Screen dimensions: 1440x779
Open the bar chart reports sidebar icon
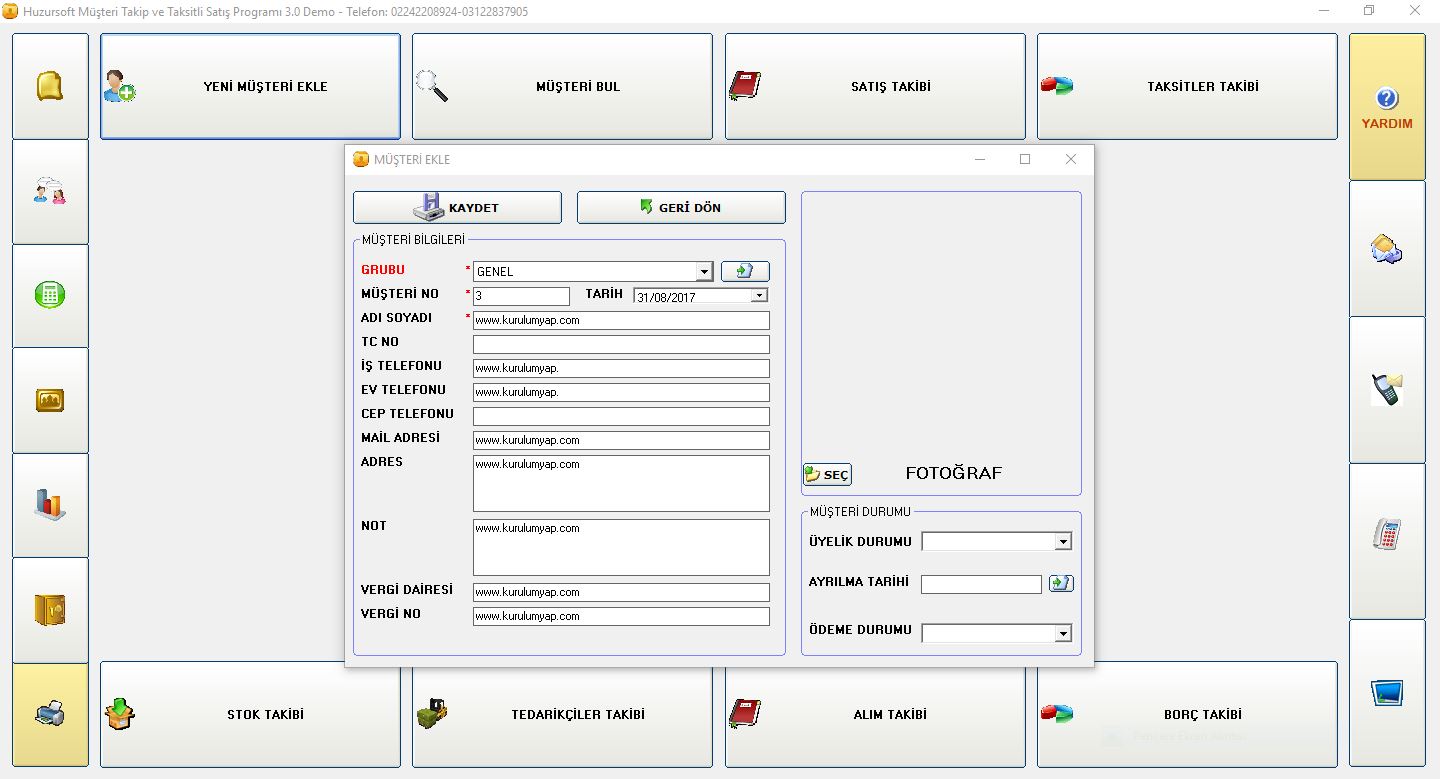coord(50,505)
